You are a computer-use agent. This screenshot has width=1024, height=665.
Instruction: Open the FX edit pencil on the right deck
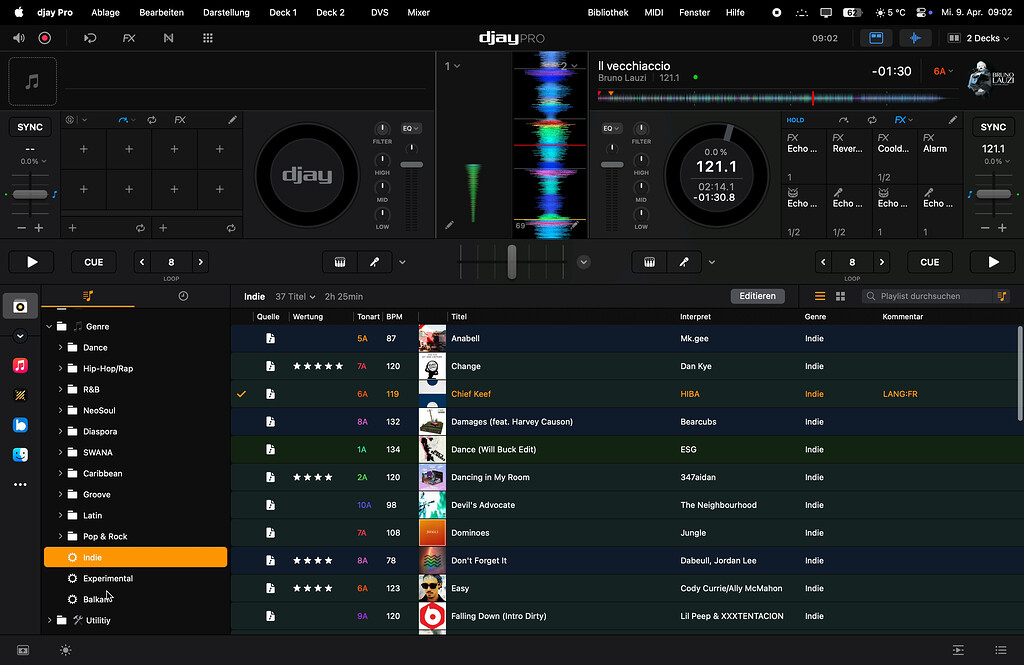[954, 120]
